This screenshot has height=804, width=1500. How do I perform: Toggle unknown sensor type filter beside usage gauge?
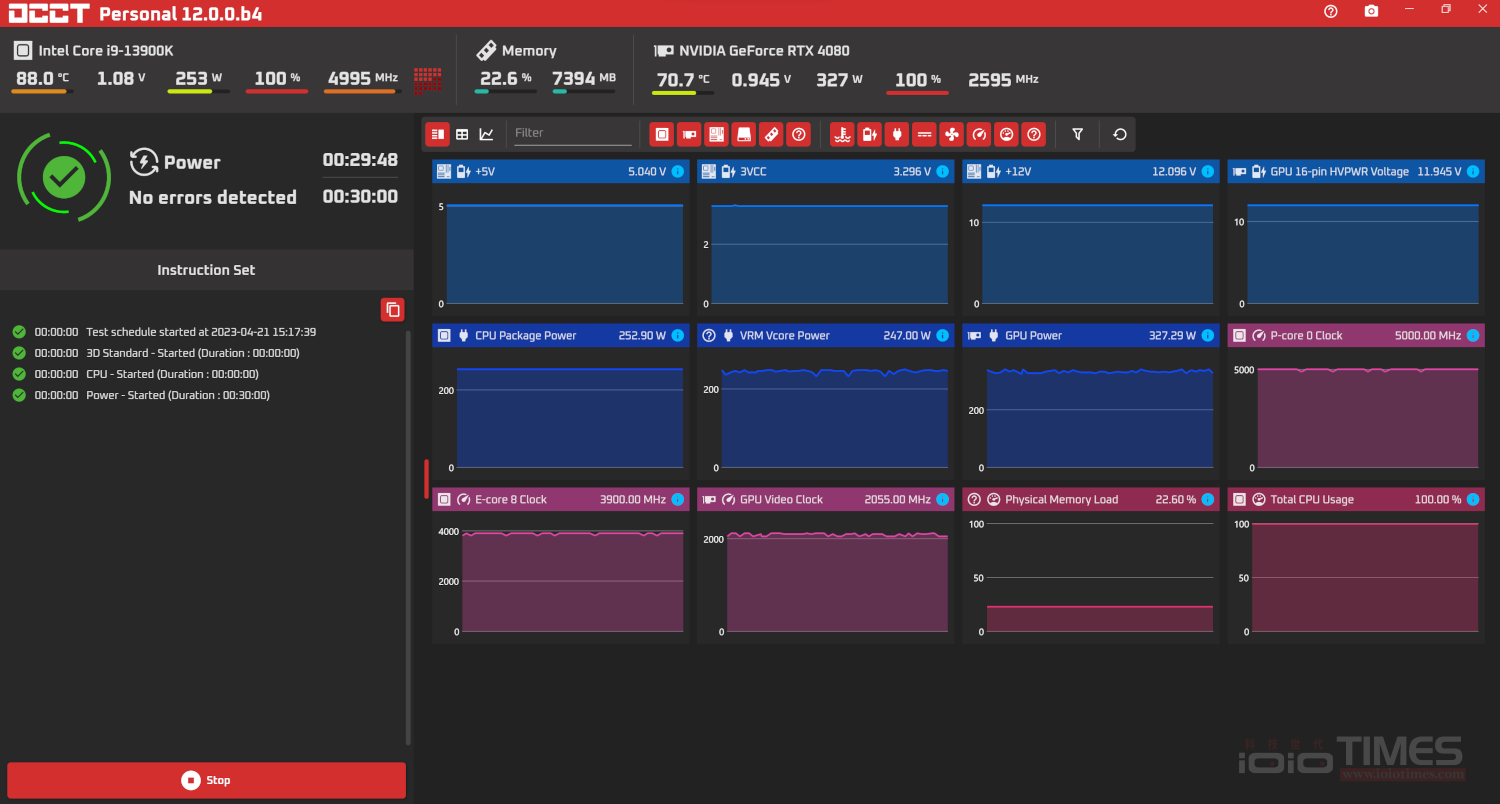(1034, 134)
